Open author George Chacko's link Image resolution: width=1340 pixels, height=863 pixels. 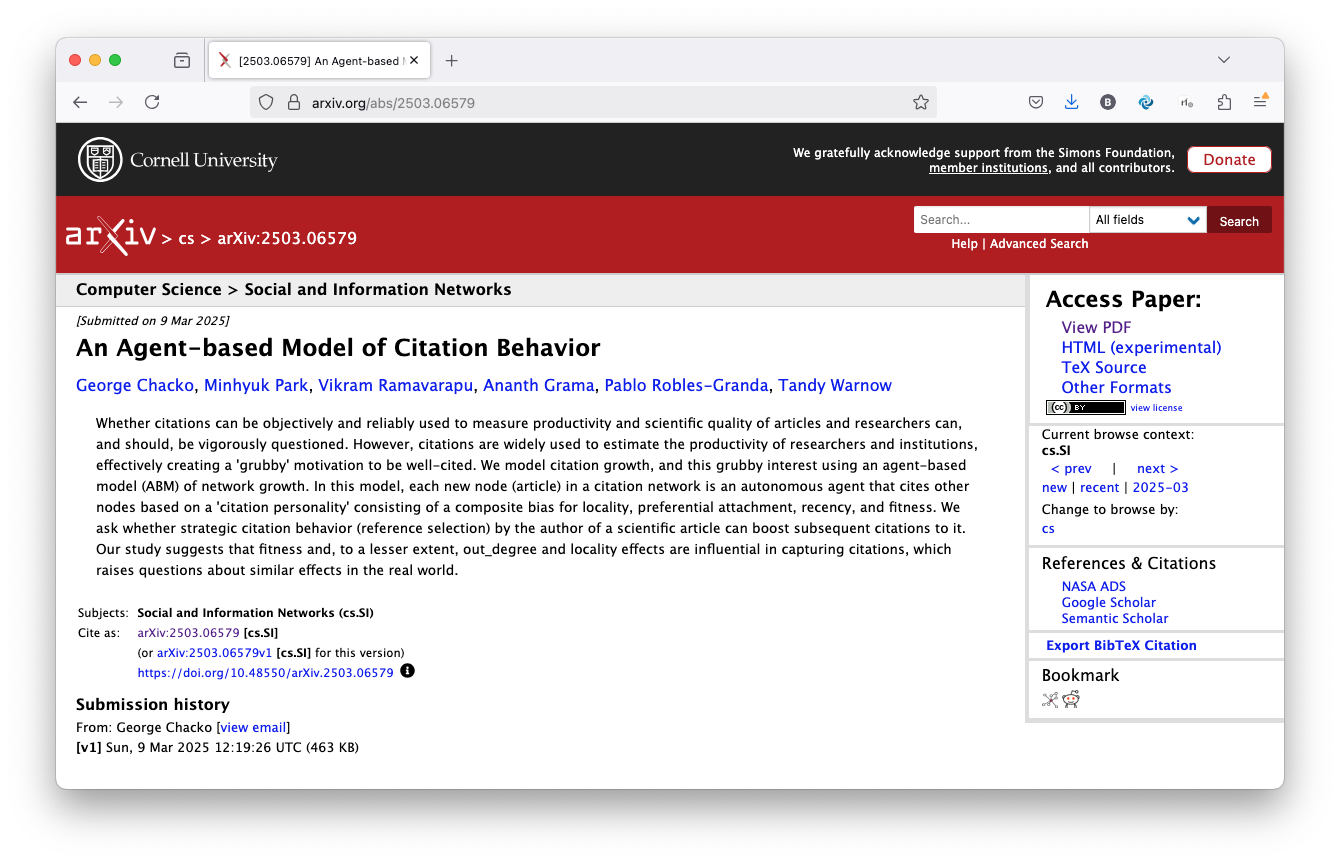[x=135, y=386]
